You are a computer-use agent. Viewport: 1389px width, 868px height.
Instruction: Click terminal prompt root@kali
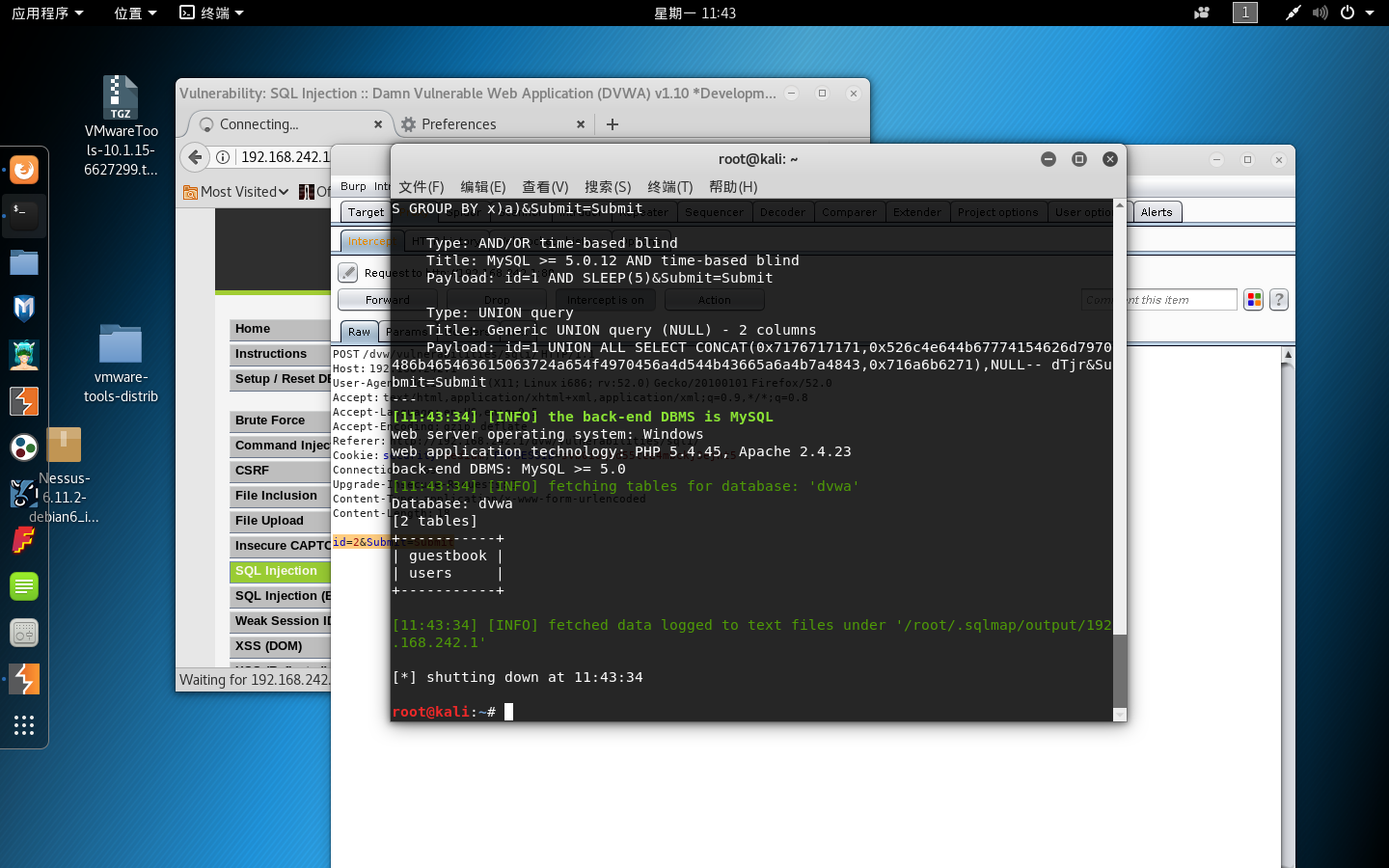coord(430,712)
